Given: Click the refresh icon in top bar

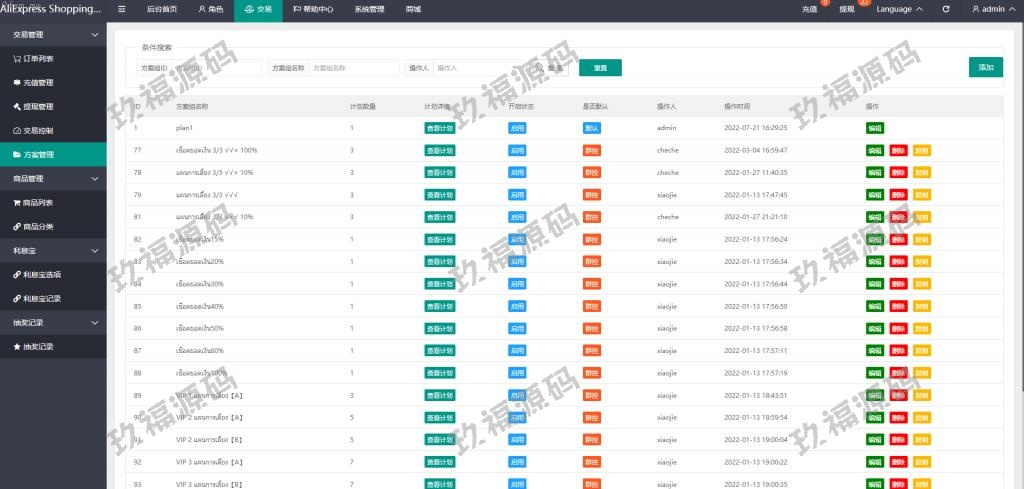Looking at the screenshot, I should (946, 9).
